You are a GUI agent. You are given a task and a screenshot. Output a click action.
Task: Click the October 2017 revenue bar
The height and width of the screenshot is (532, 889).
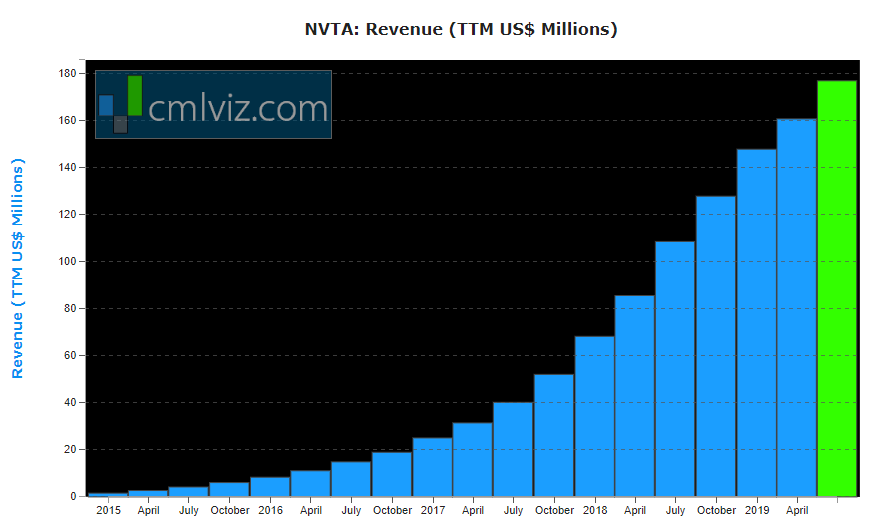554,435
